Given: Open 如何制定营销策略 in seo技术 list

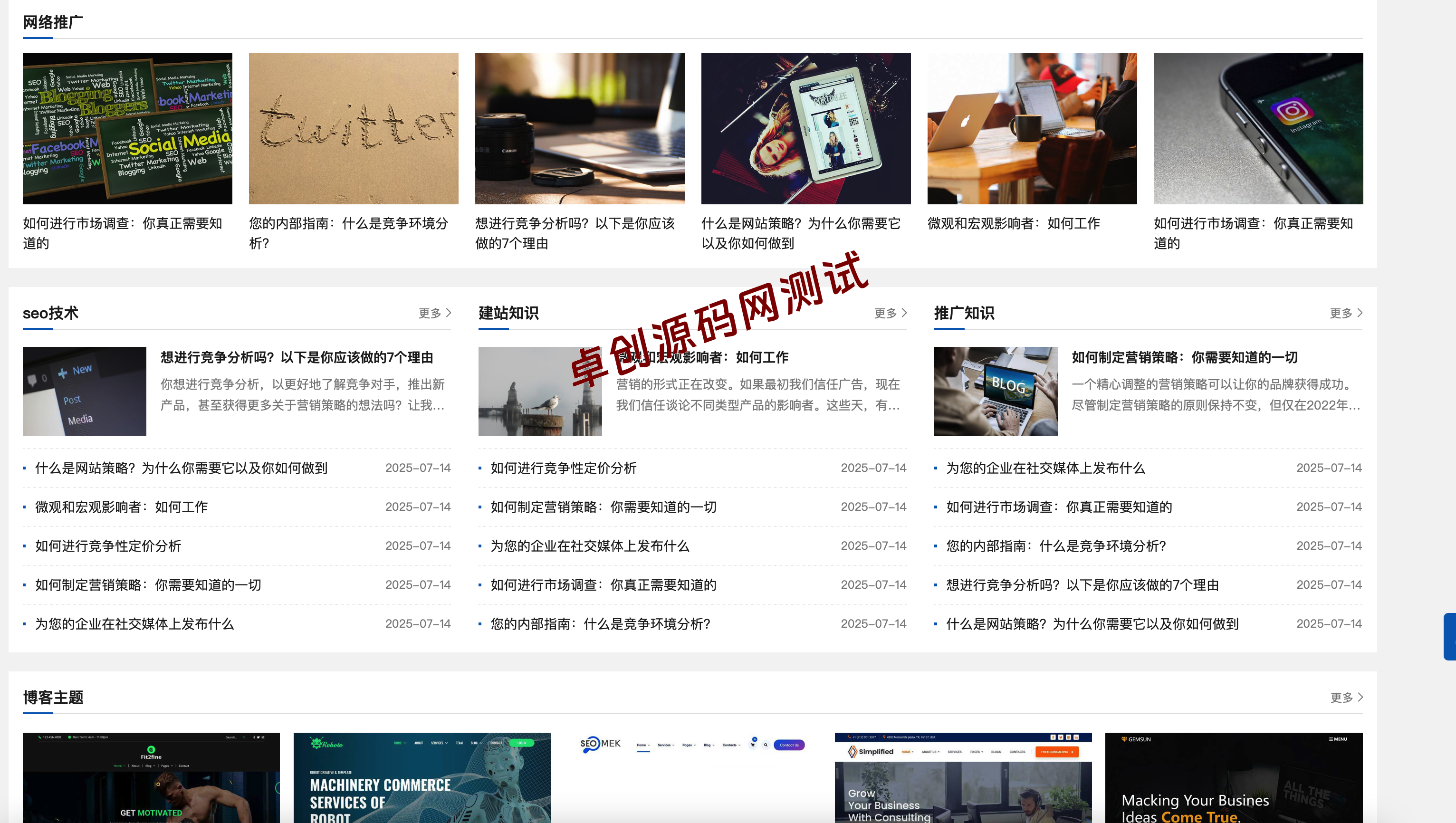Looking at the screenshot, I should point(148,585).
